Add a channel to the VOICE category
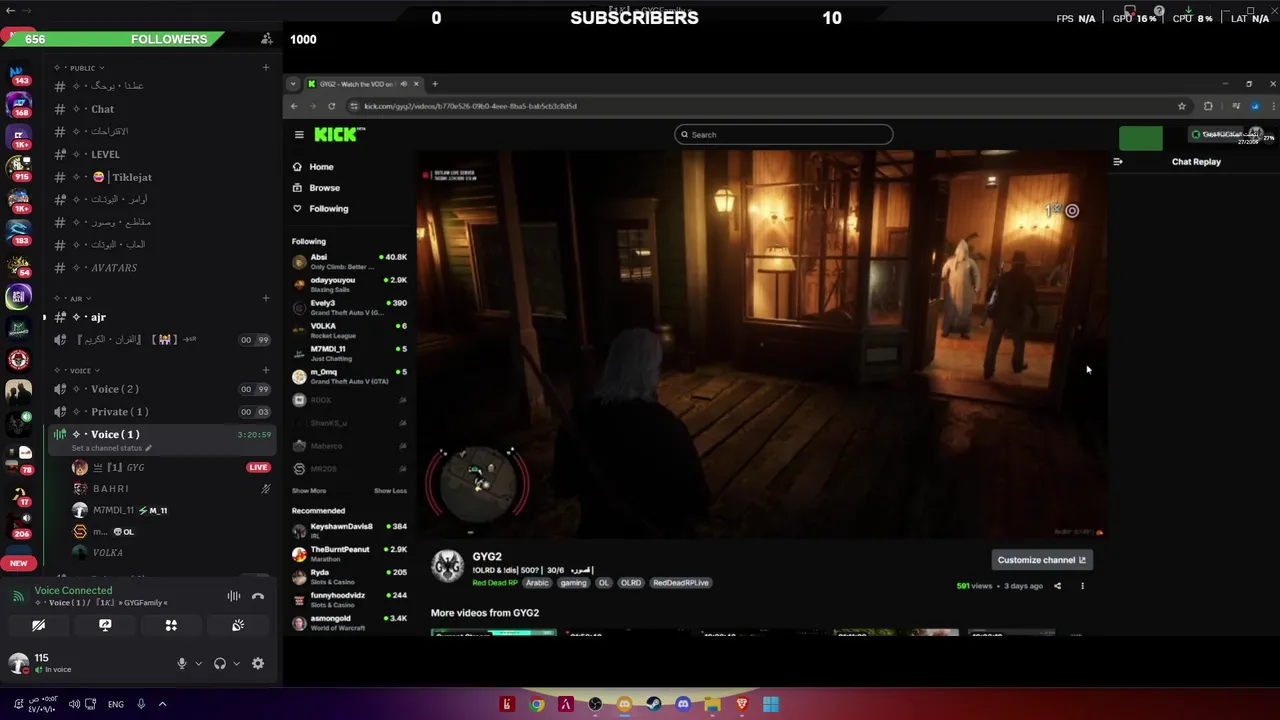1280x720 pixels. click(265, 371)
